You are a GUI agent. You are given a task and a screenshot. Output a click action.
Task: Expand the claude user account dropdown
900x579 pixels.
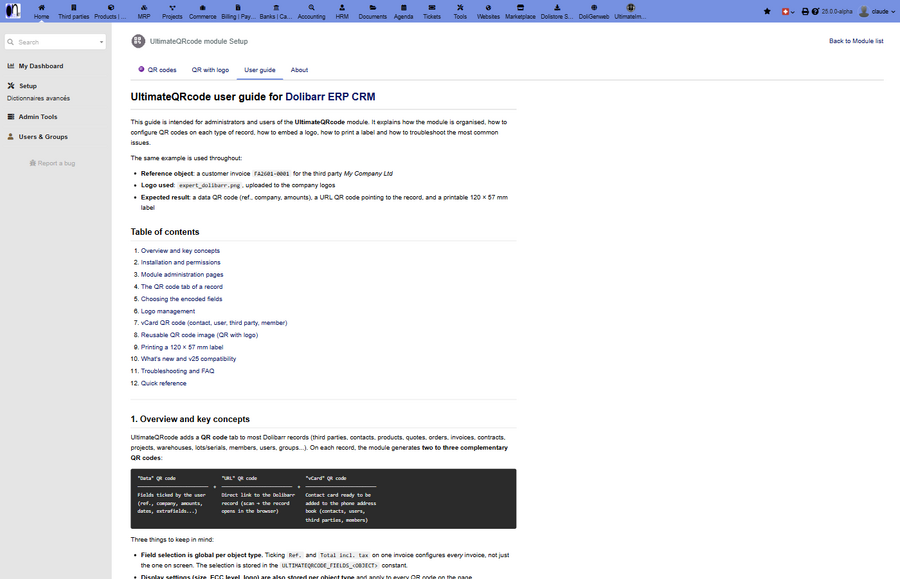878,11
